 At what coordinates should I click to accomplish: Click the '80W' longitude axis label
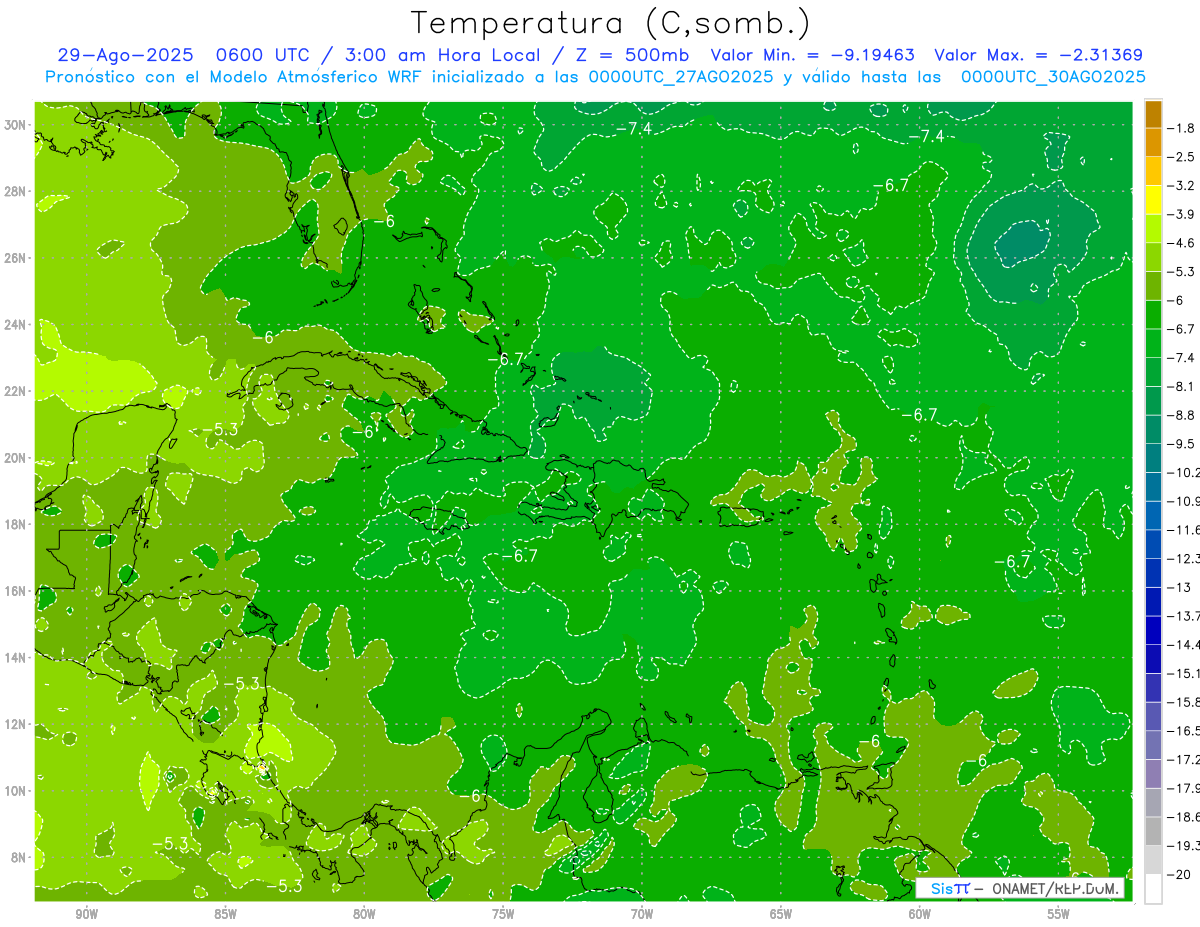coord(364,914)
